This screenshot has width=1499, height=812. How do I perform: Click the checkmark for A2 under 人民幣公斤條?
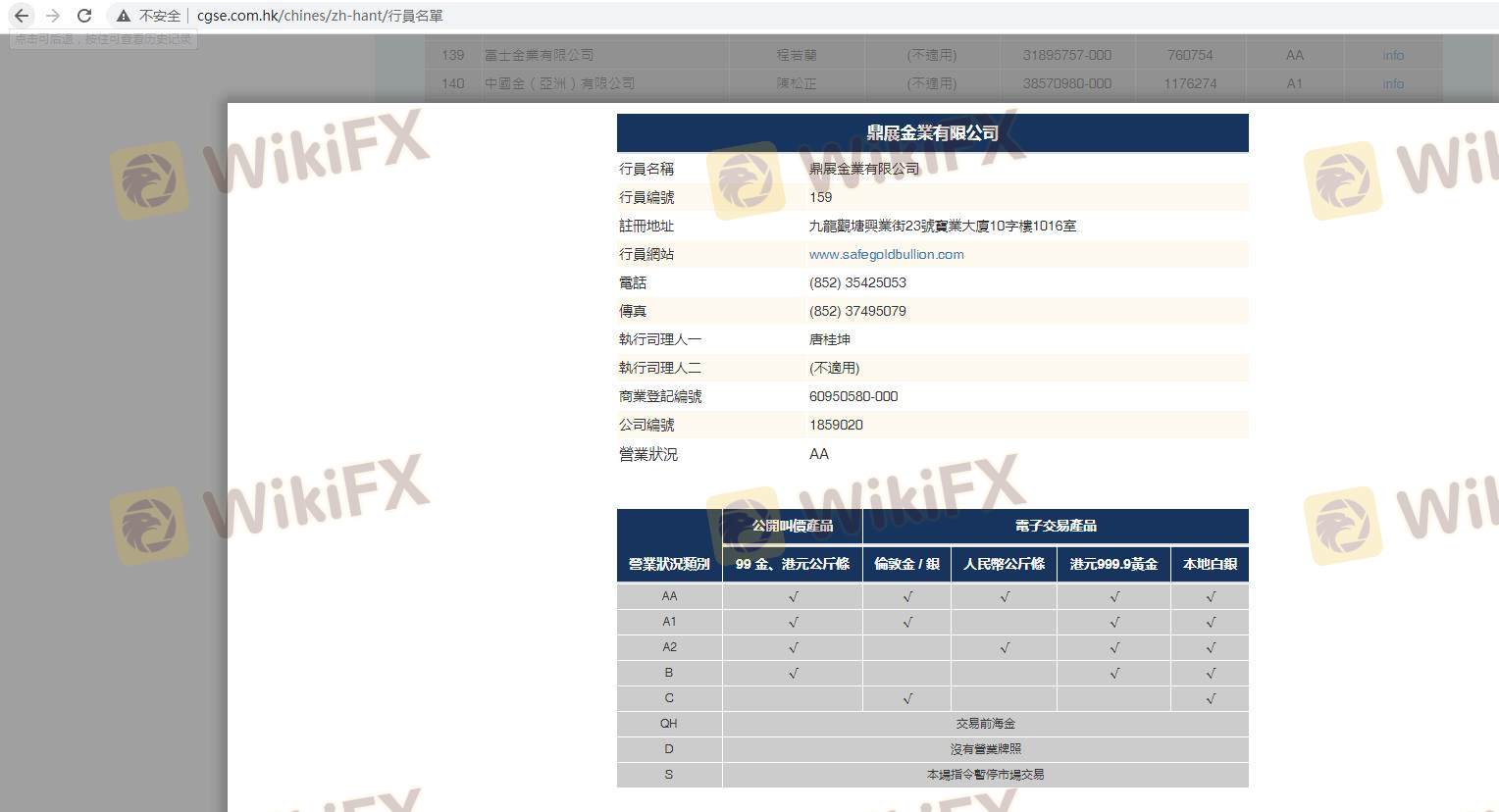(1005, 648)
